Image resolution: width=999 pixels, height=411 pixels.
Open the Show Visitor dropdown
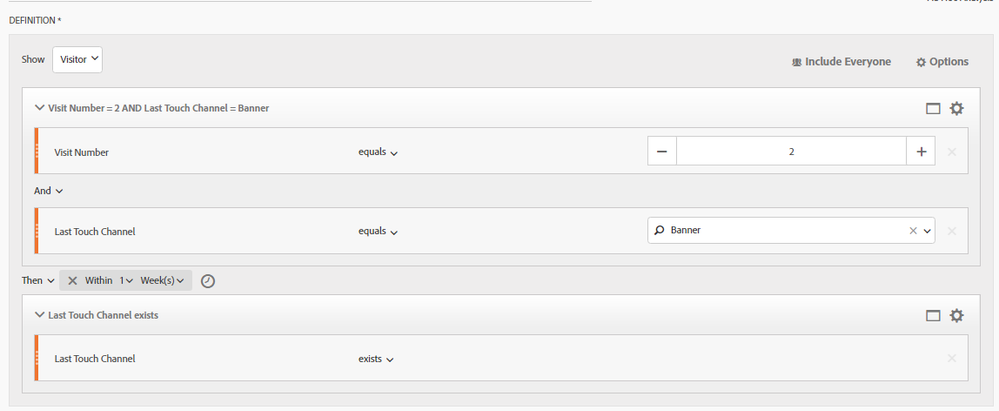[x=79, y=60]
